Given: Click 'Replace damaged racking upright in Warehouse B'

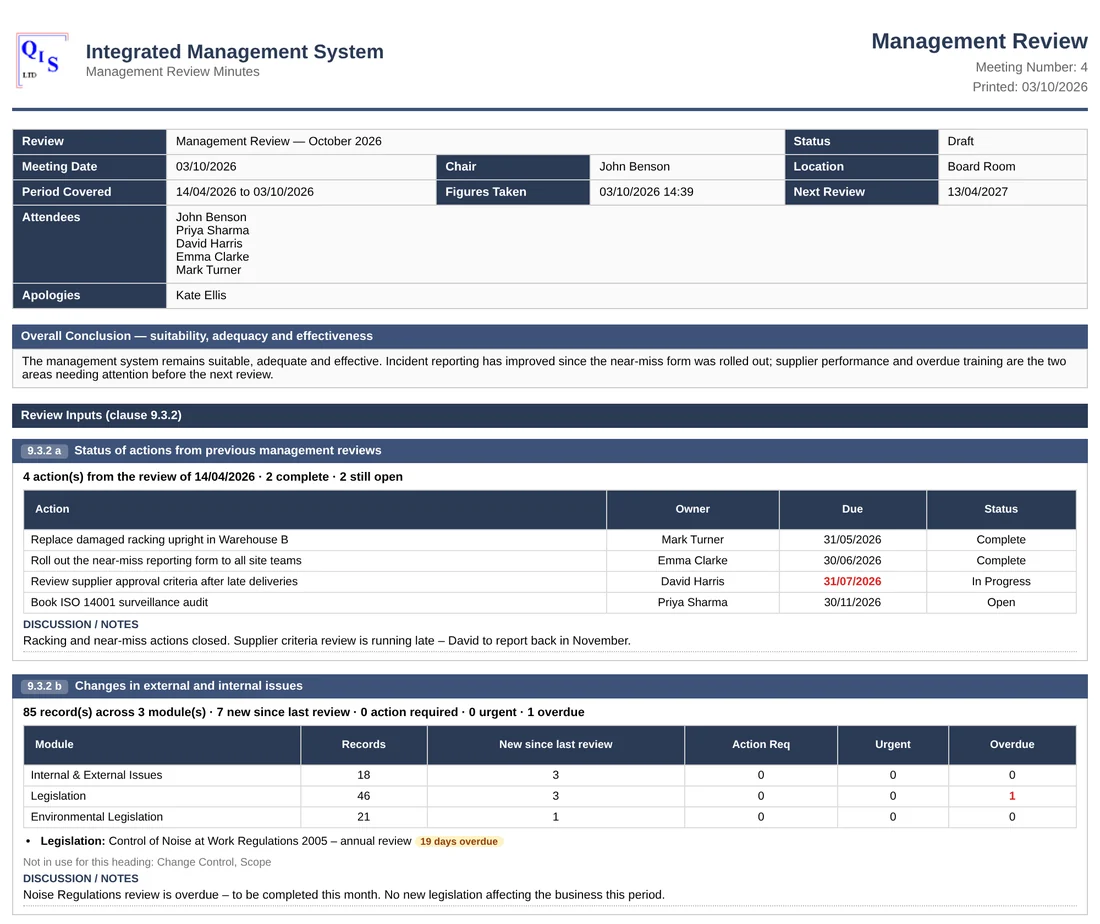Looking at the screenshot, I should [159, 540].
